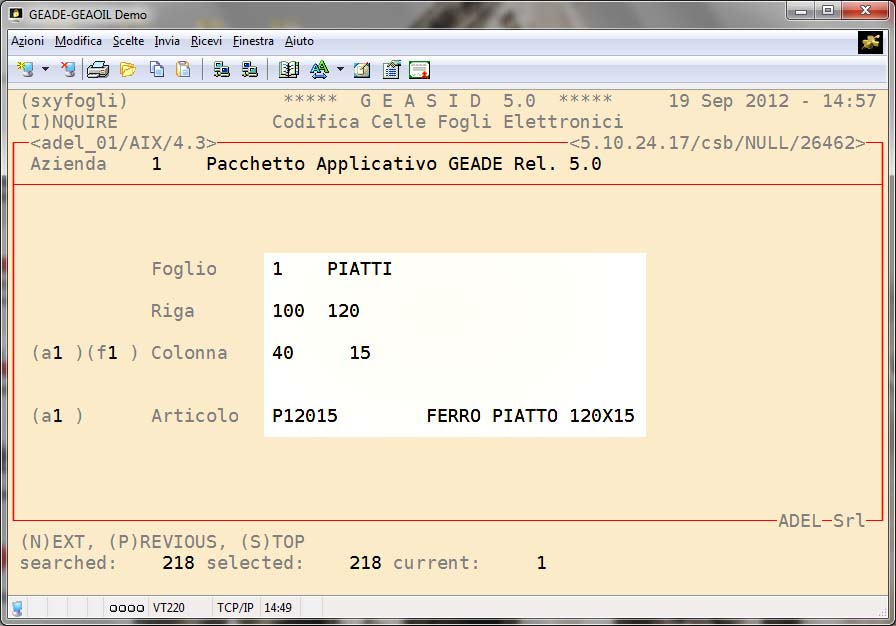Click the printer icon in toolbar
896x626 pixels.
click(97, 70)
